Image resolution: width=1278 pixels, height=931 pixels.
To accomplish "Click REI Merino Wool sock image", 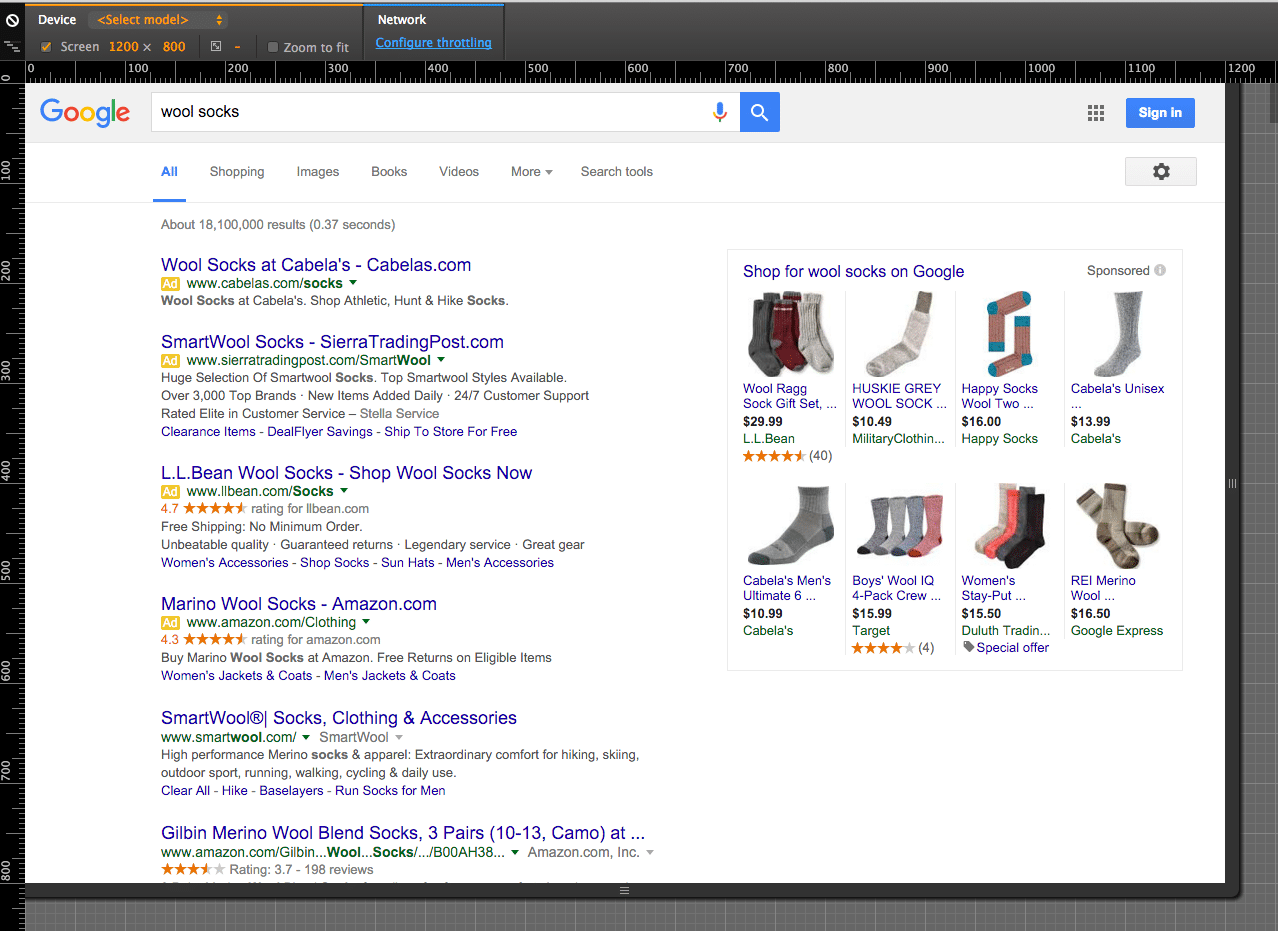I will pos(1118,526).
